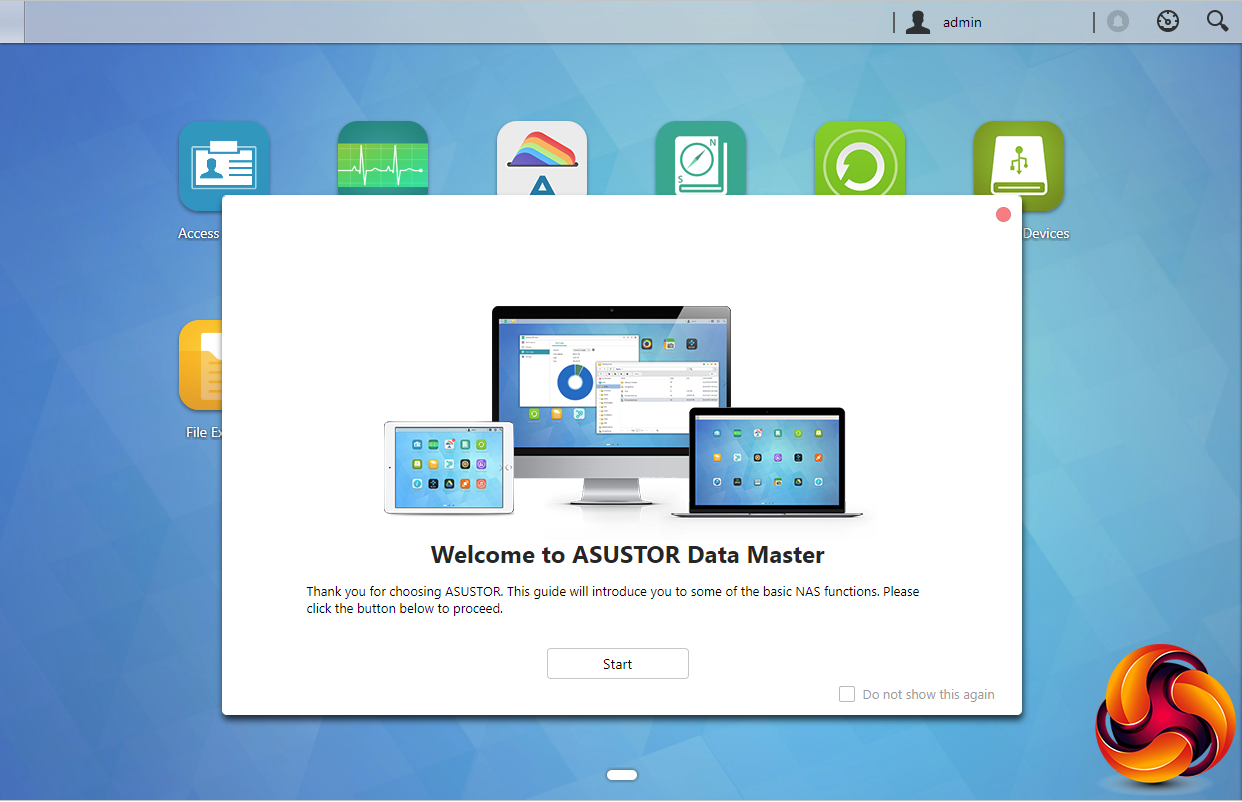Screen dimensions: 1242x802
Task: Click the desktop page indicator pill
Action: point(621,775)
